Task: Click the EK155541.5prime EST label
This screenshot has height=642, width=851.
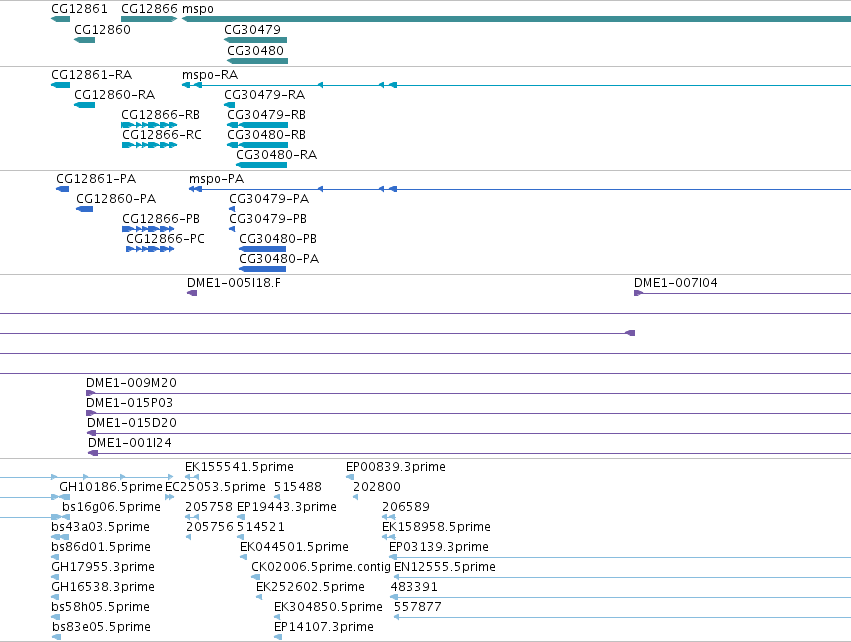Action: [239, 467]
